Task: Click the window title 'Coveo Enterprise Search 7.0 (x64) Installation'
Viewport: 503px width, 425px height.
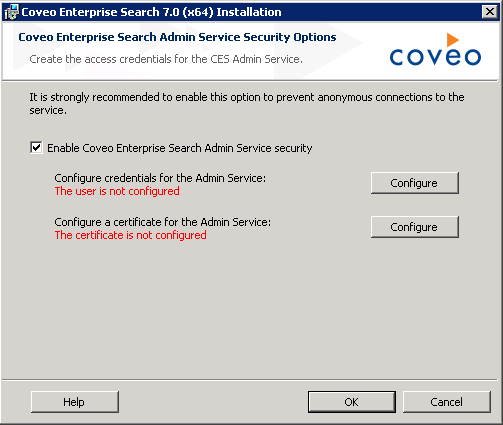Action: click(151, 12)
